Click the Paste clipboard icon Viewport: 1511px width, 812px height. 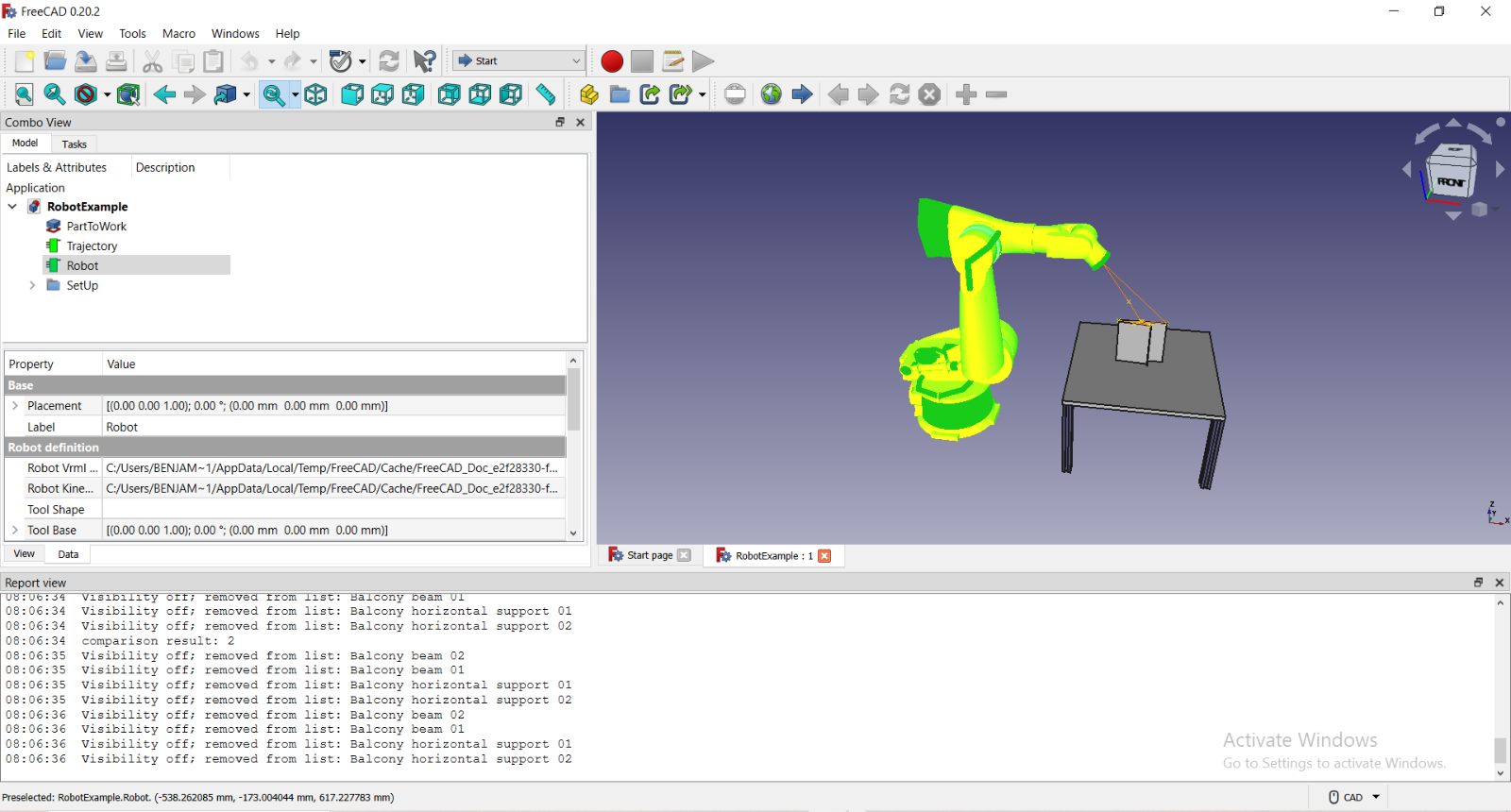(x=214, y=61)
